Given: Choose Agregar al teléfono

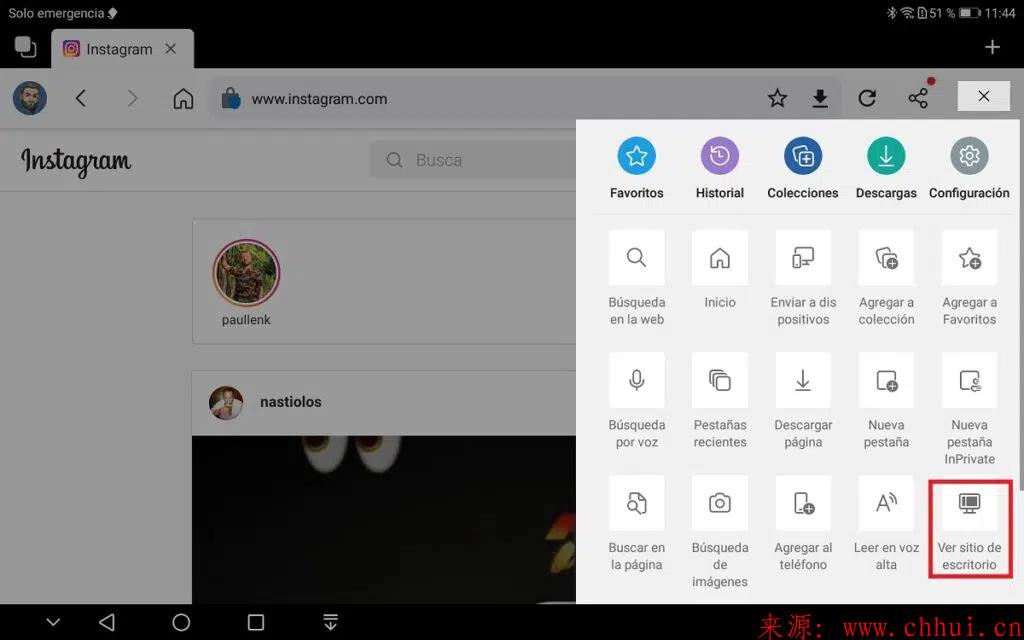Looking at the screenshot, I should [x=803, y=524].
